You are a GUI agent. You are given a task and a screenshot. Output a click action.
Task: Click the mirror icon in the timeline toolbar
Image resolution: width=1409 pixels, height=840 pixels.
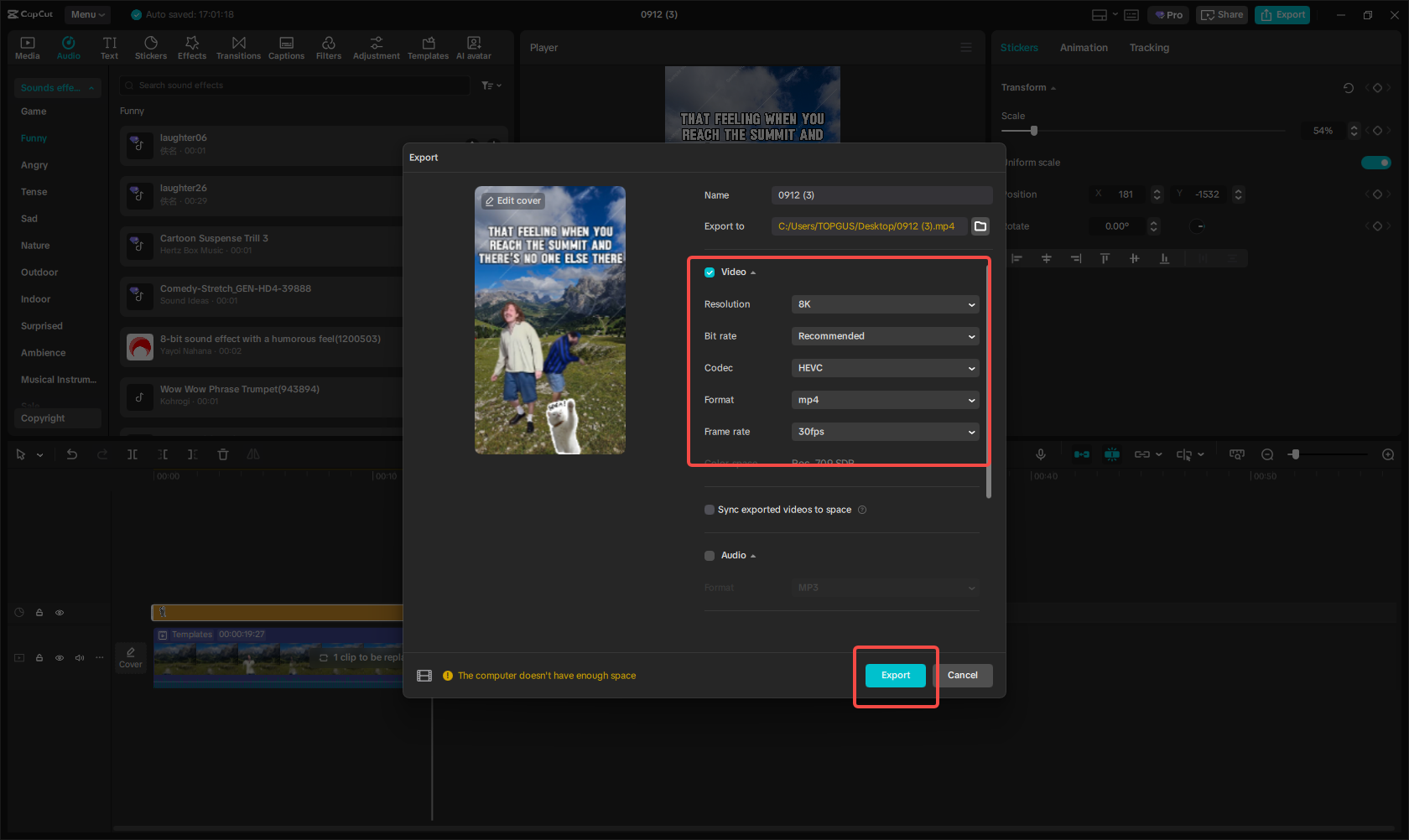point(252,454)
